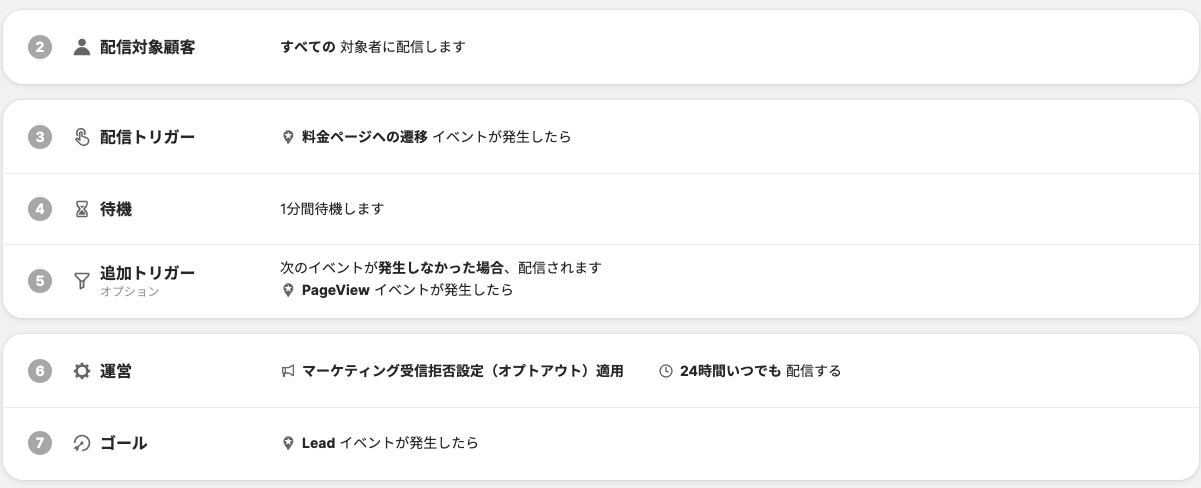Click the pin icon beside PageView event

point(288,290)
